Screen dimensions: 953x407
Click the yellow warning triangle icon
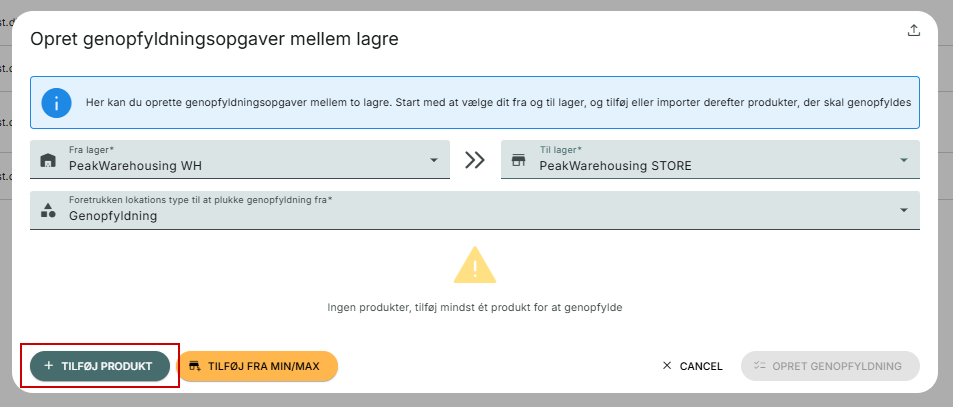pyautogui.click(x=475, y=265)
